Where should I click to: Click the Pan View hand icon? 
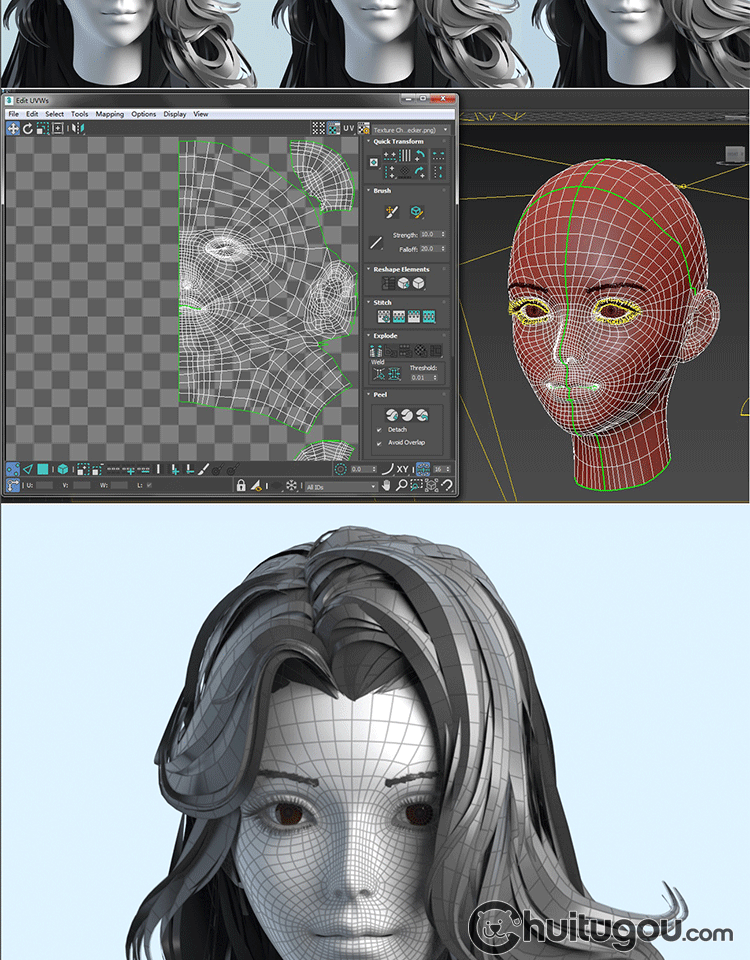click(386, 486)
